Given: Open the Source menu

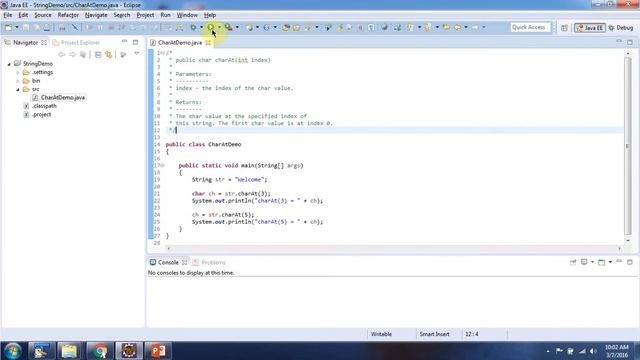Looking at the screenshot, I should tap(43, 15).
